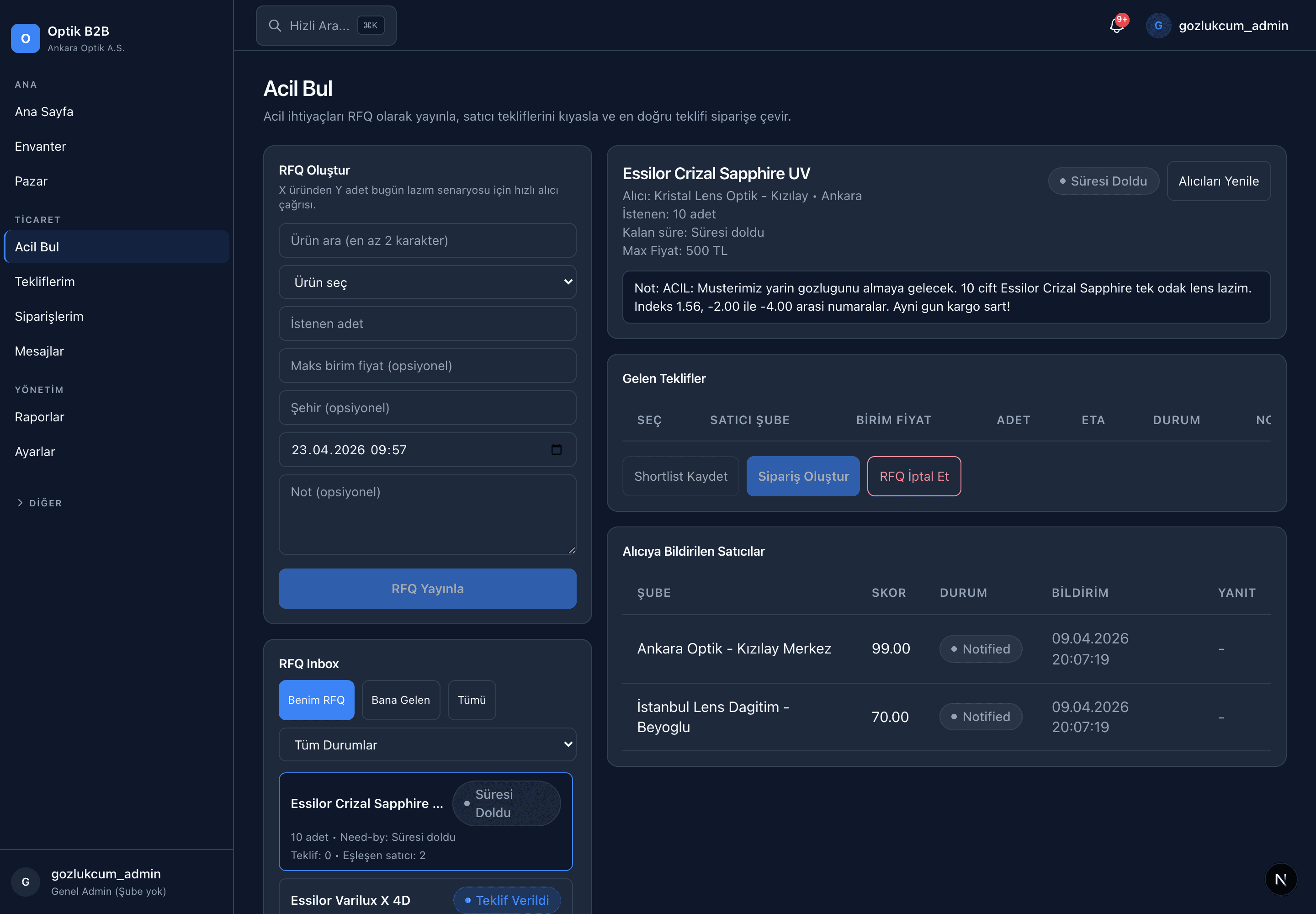This screenshot has width=1316, height=914.
Task: Open Ayarlar settings page
Action: (116, 451)
